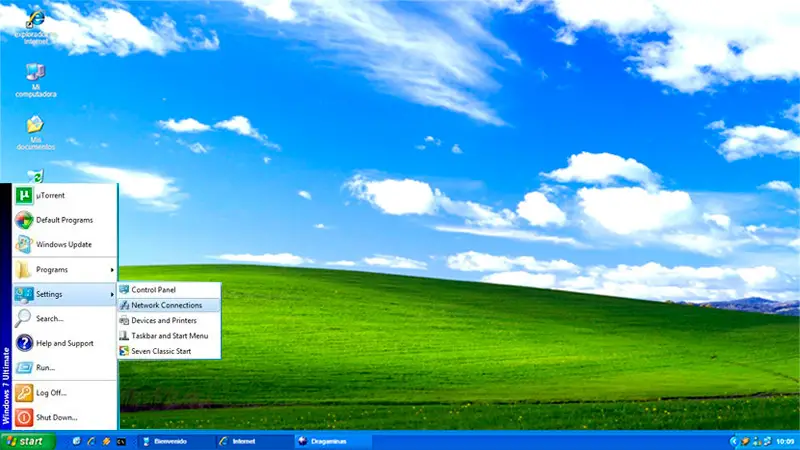Select the Recycle Bin desktop icon

[35, 177]
